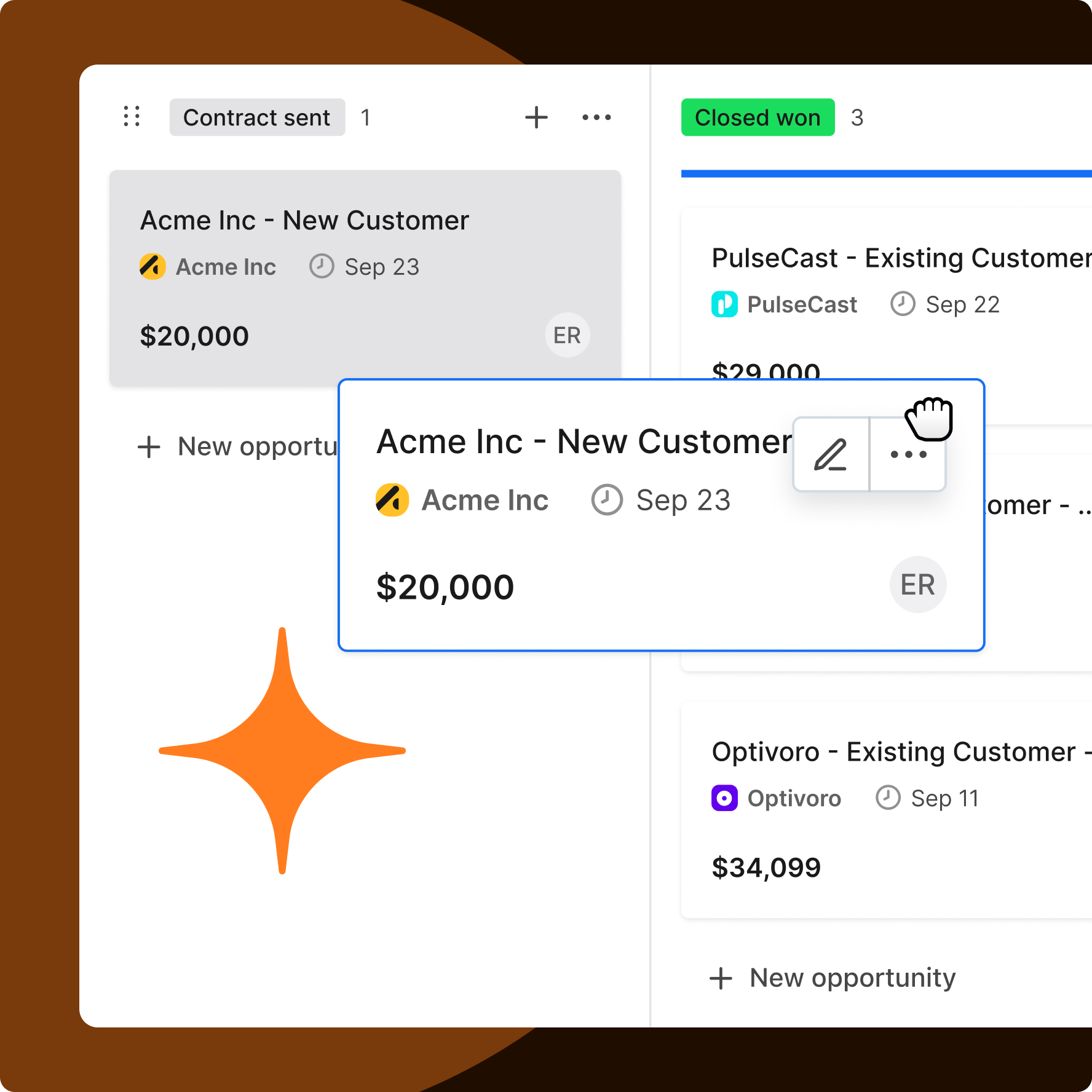Image resolution: width=1092 pixels, height=1092 pixels.
Task: Click the clock icon next to Sep 11
Action: click(x=886, y=798)
